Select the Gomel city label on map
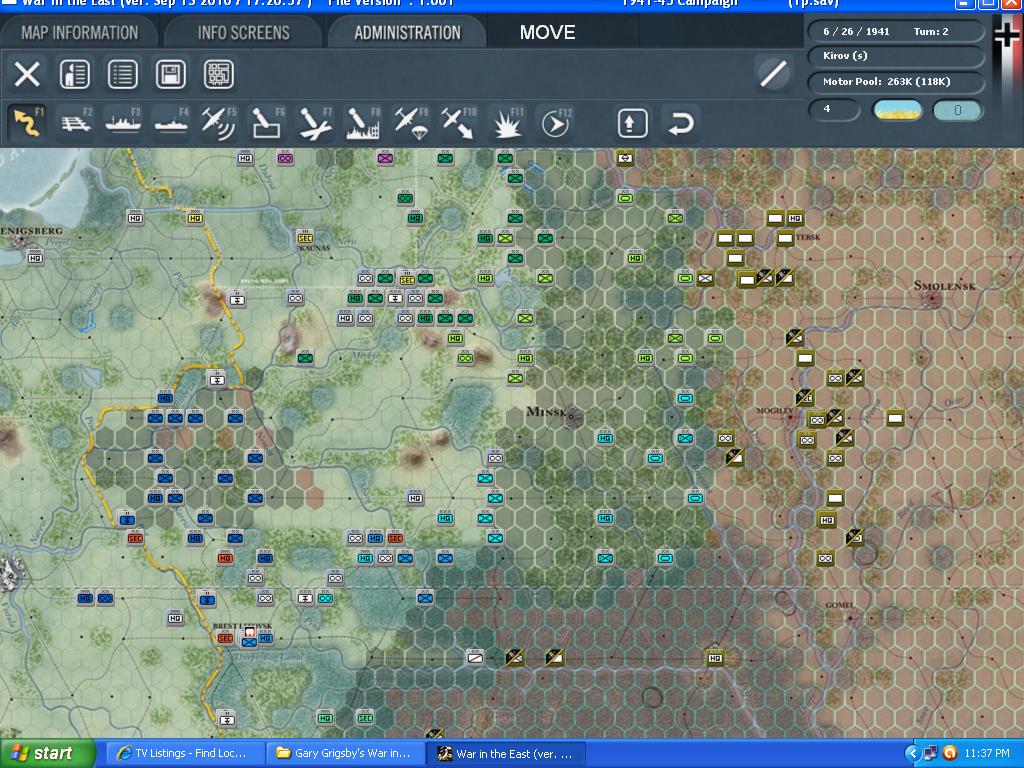1024x768 pixels. 839,605
